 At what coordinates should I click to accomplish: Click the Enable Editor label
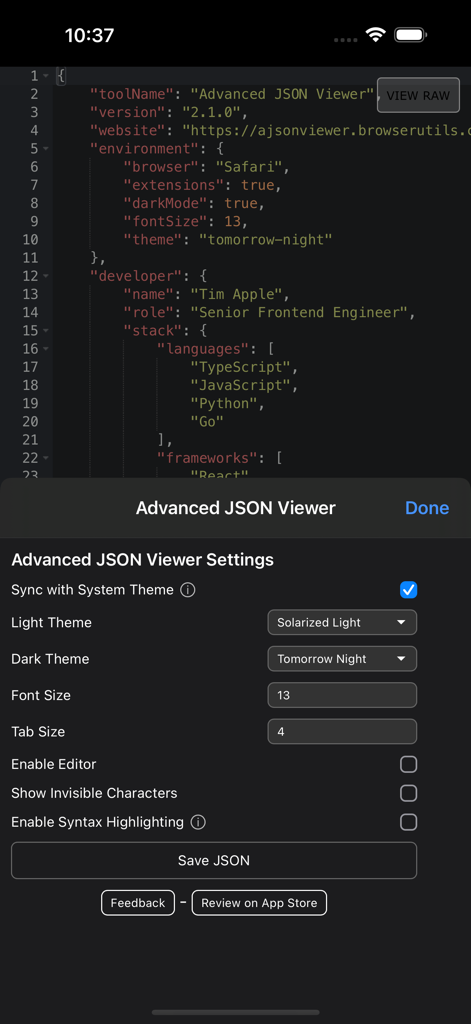(54, 764)
